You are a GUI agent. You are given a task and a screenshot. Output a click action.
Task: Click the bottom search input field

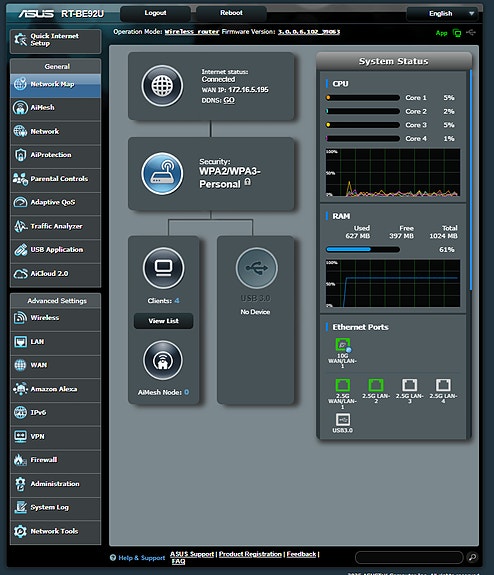pyautogui.click(x=409, y=557)
